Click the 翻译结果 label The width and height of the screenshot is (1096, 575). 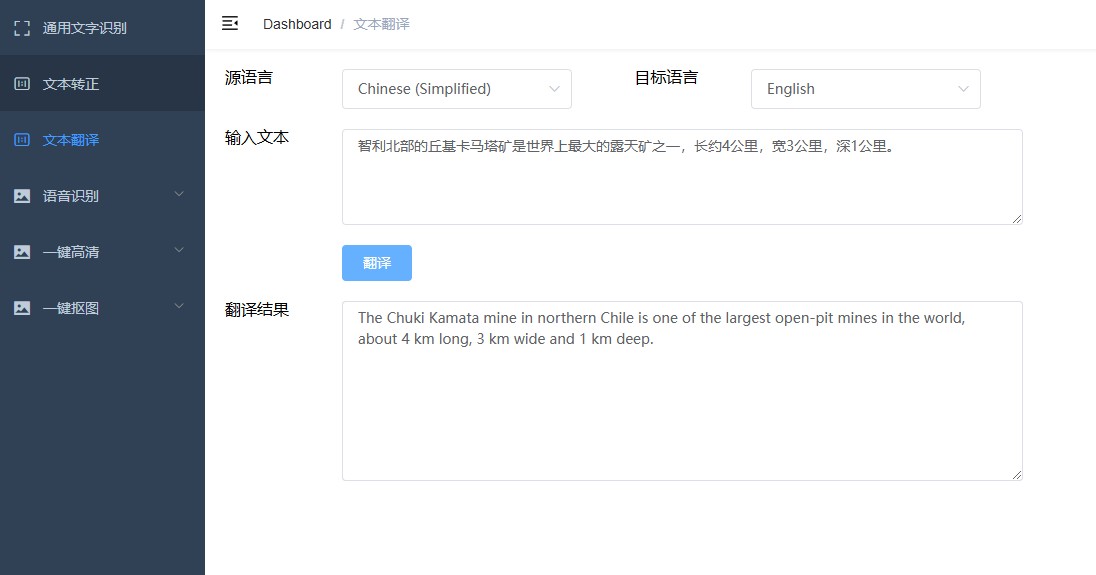coord(257,310)
